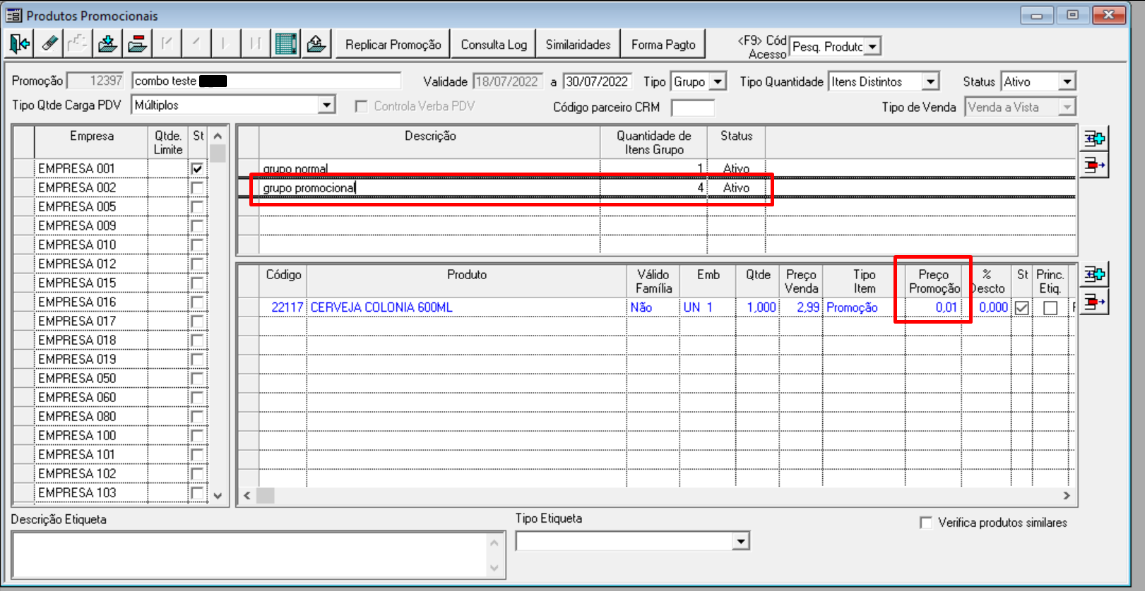Expand Tipo Qtde Carga PDV dropdown
Viewport: 1145px width, 591px height.
tap(326, 106)
